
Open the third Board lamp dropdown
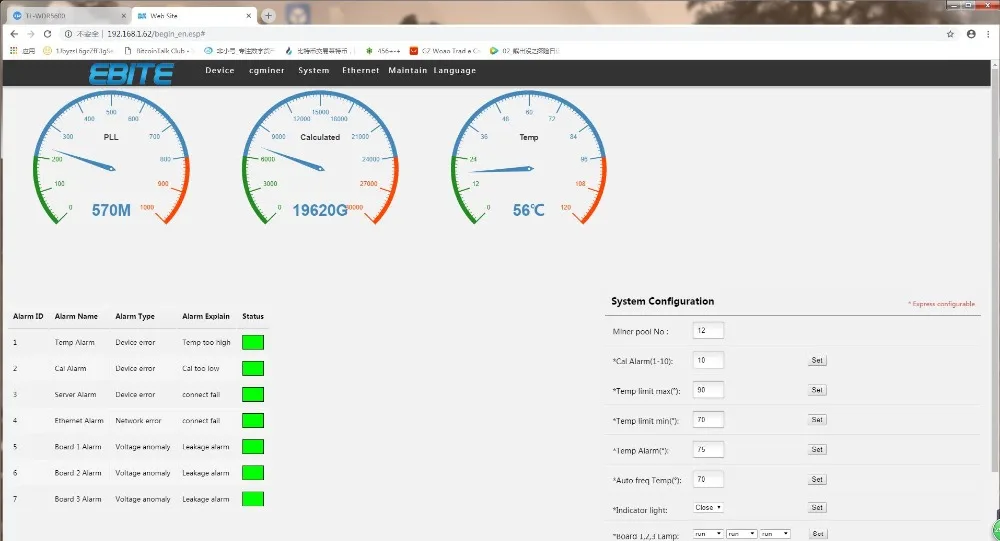coord(775,534)
